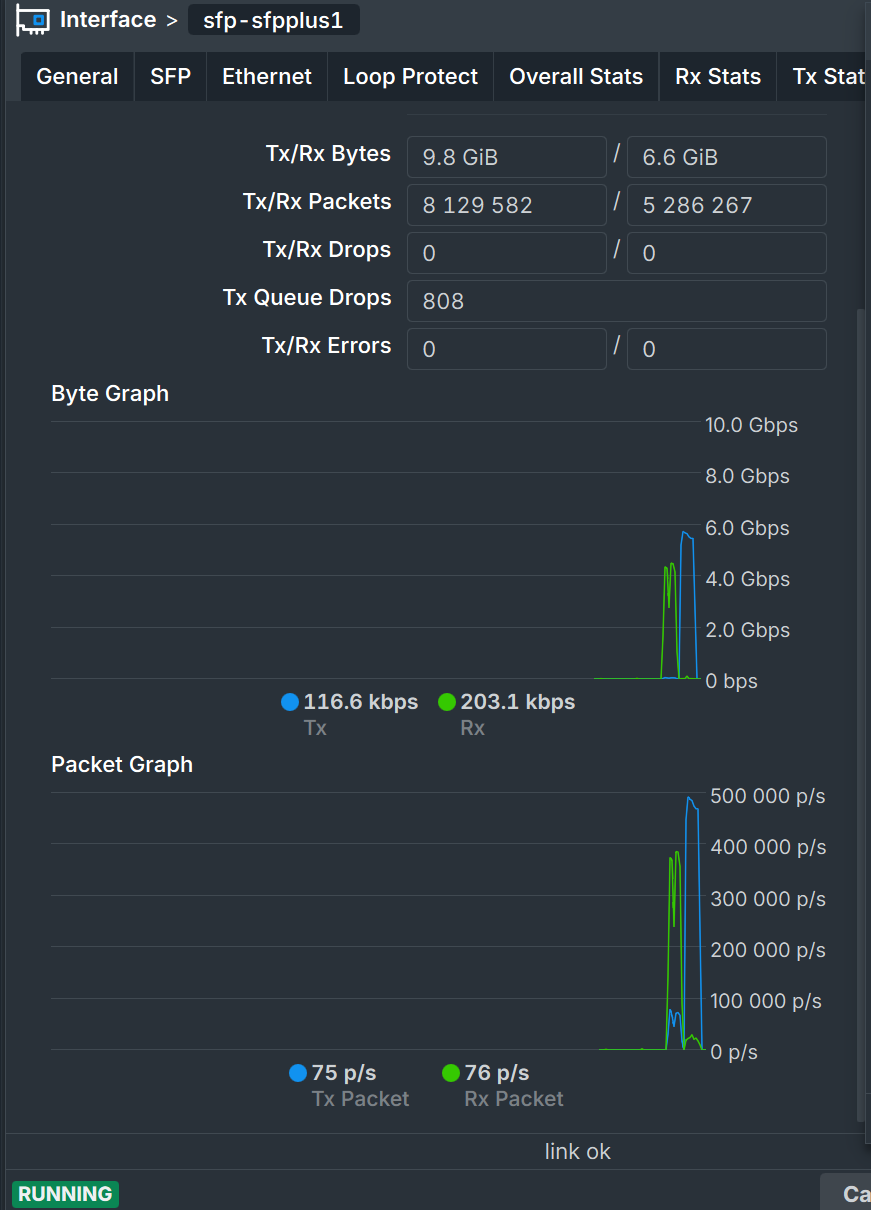The width and height of the screenshot is (871, 1210).
Task: Switch to the Rx Stats tab
Action: [x=718, y=77]
